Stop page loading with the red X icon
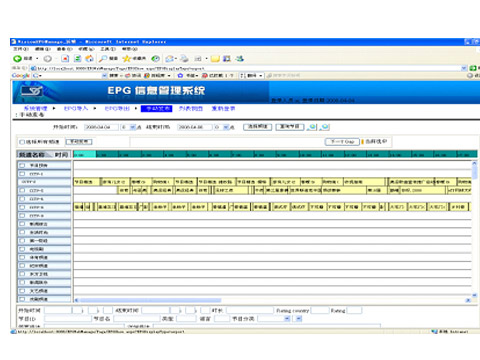The height and width of the screenshot is (360, 480). coord(65,59)
